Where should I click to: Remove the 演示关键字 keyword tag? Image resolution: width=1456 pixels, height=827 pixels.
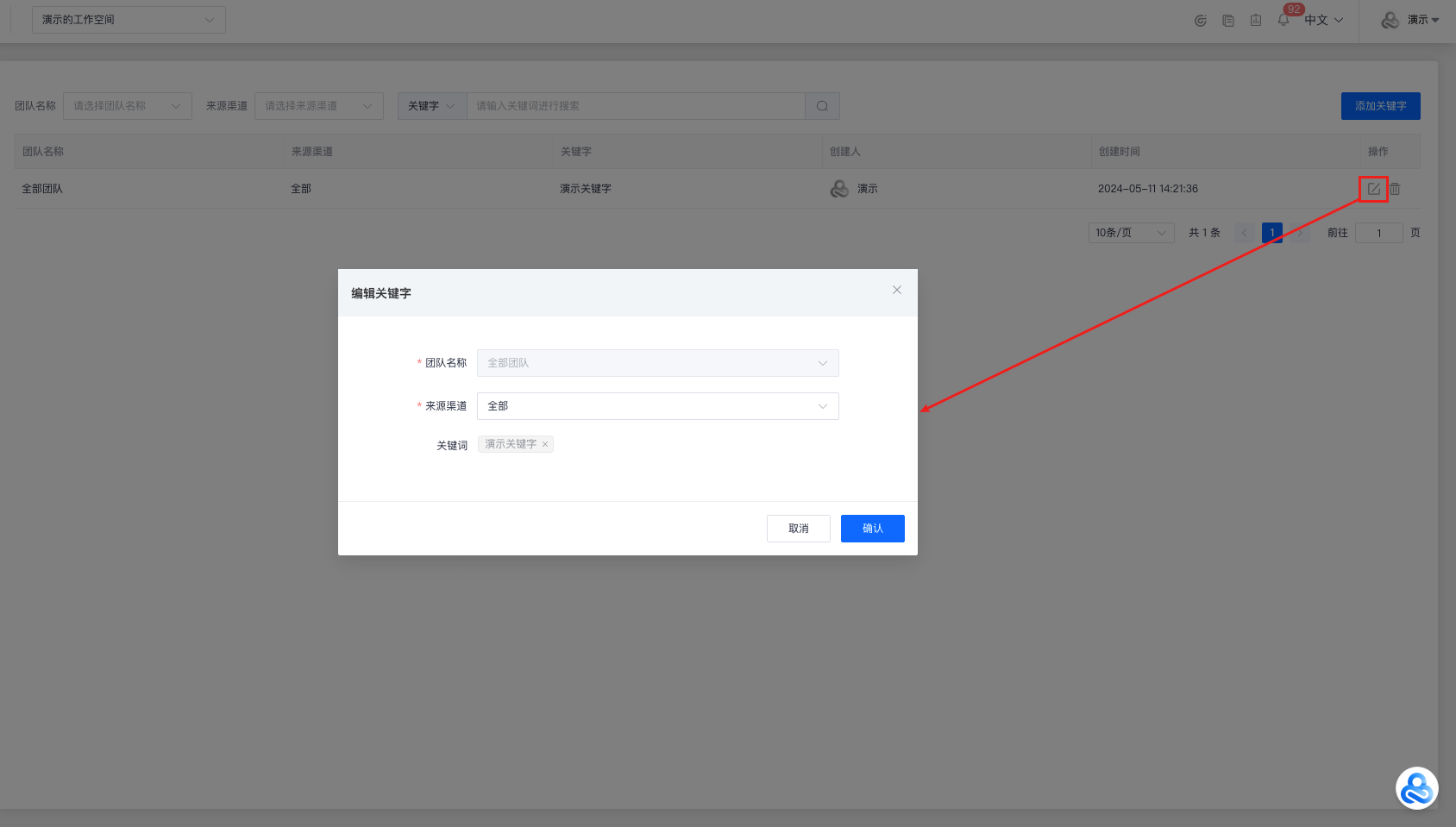pyautogui.click(x=545, y=444)
